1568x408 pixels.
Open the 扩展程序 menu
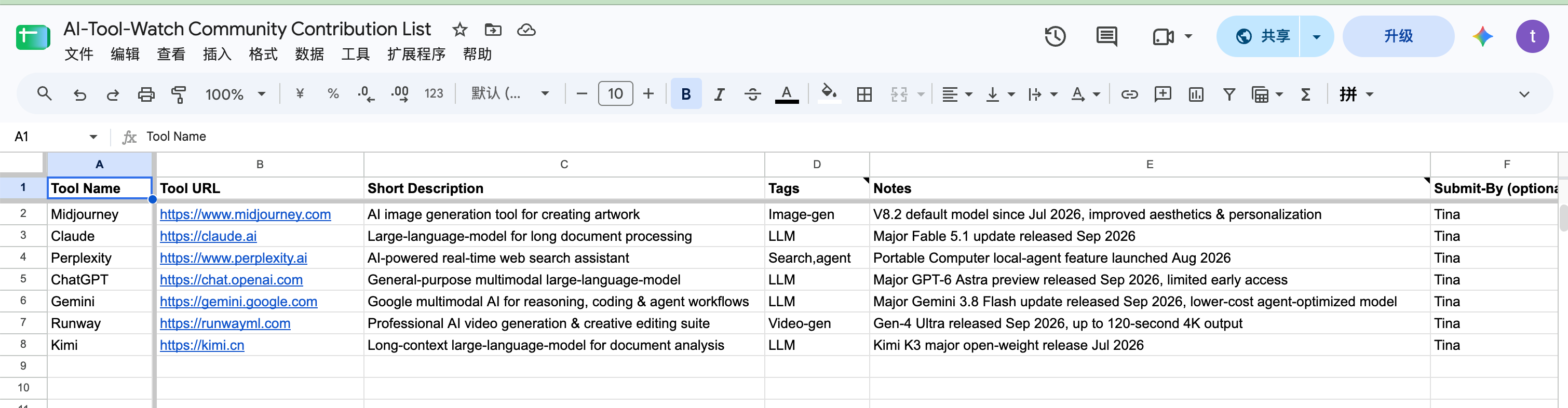[416, 54]
